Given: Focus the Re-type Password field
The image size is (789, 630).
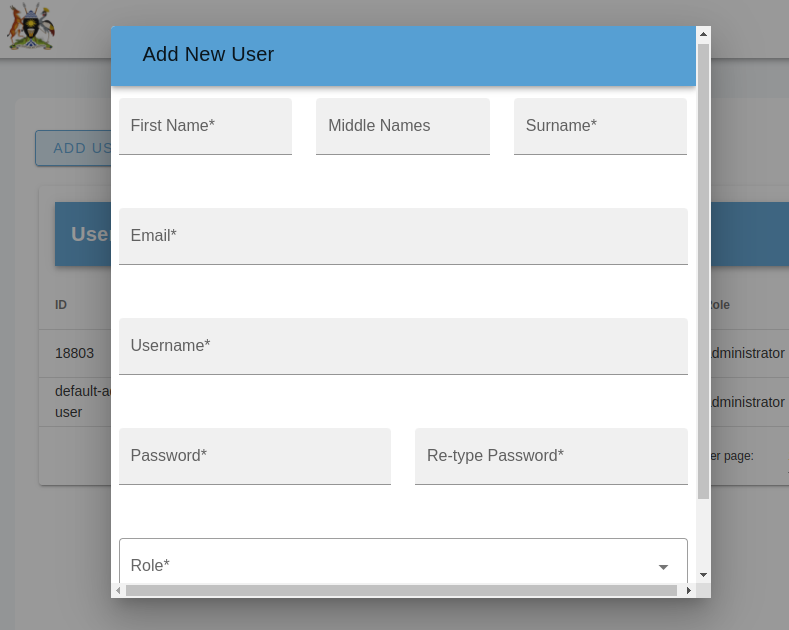Looking at the screenshot, I should coord(551,456).
